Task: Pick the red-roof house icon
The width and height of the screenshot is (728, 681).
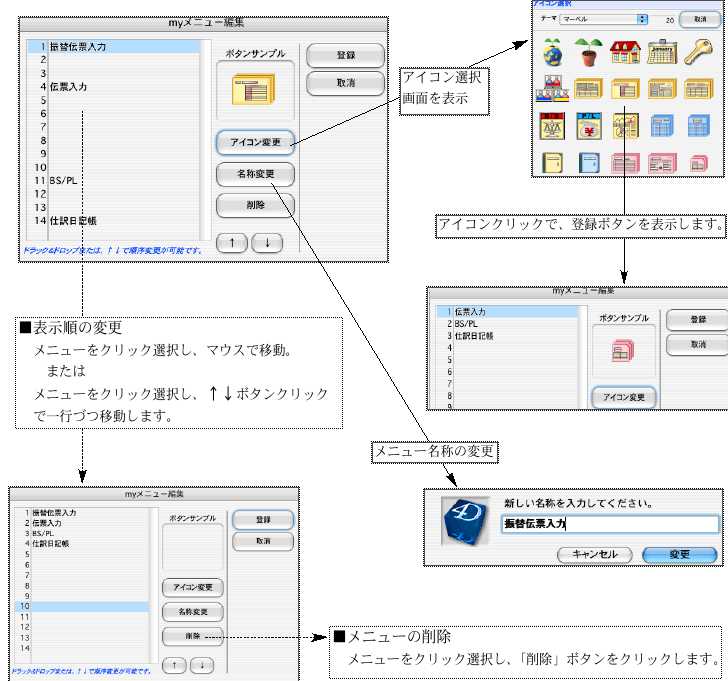Action: coord(625,53)
